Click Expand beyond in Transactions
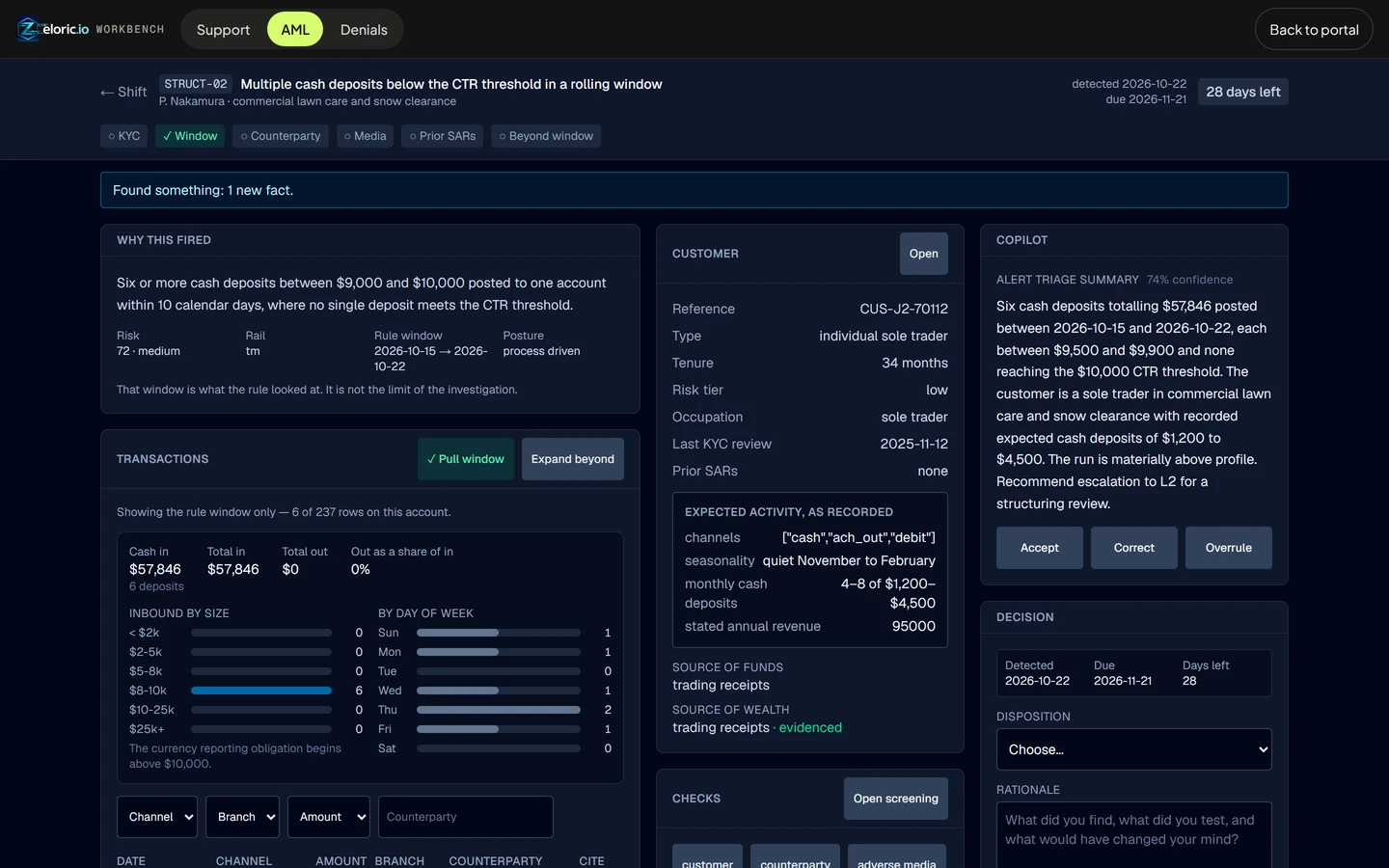 [573, 459]
